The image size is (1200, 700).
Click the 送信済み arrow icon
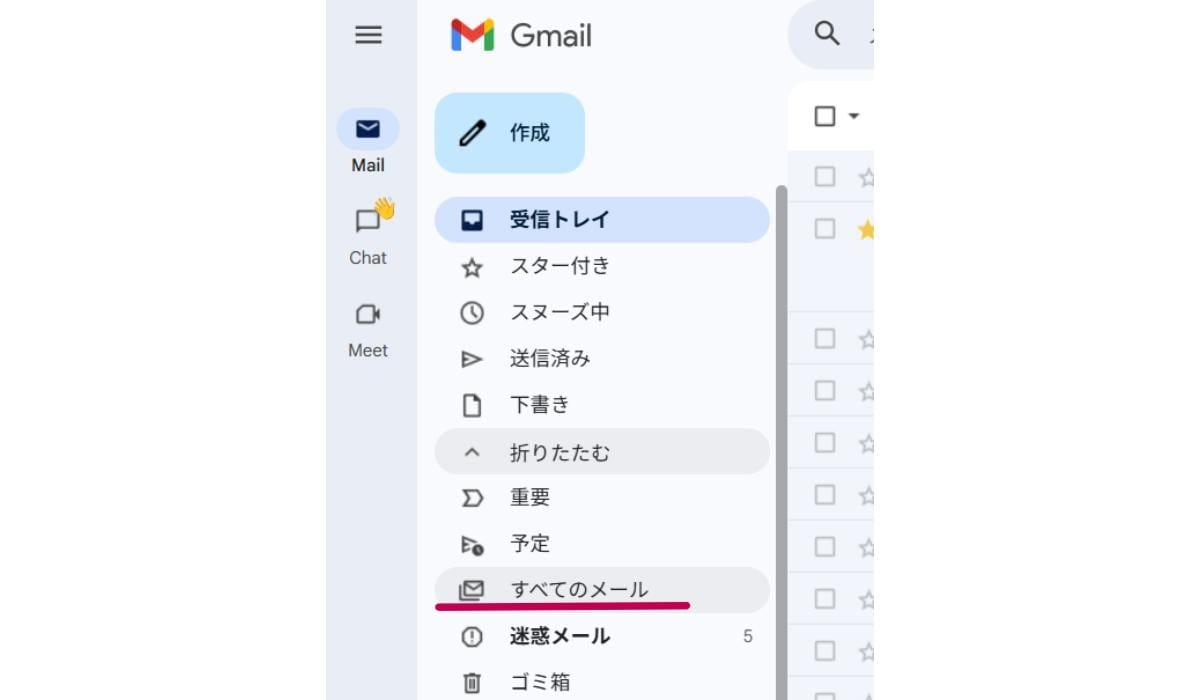click(471, 358)
